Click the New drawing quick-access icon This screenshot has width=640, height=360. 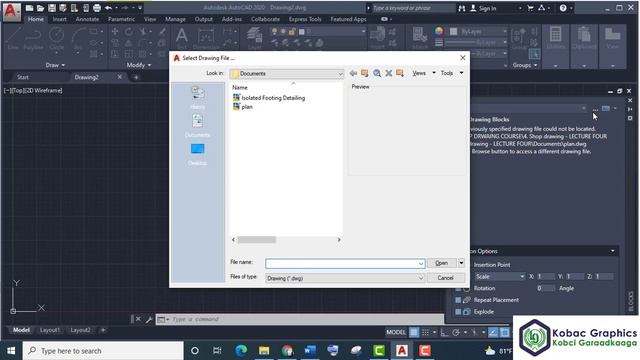click(29, 8)
